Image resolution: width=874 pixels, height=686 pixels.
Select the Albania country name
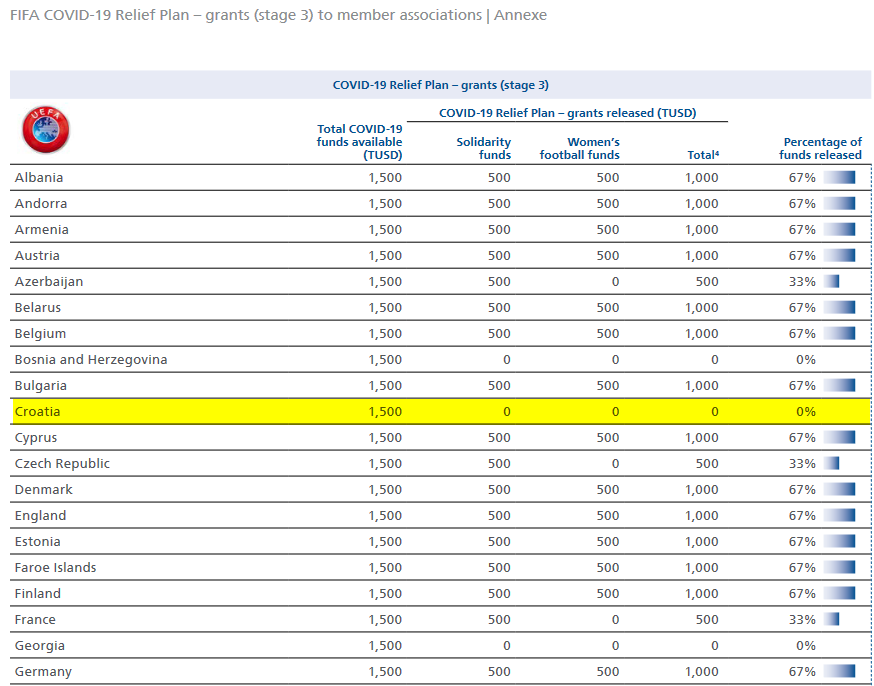tap(39, 178)
